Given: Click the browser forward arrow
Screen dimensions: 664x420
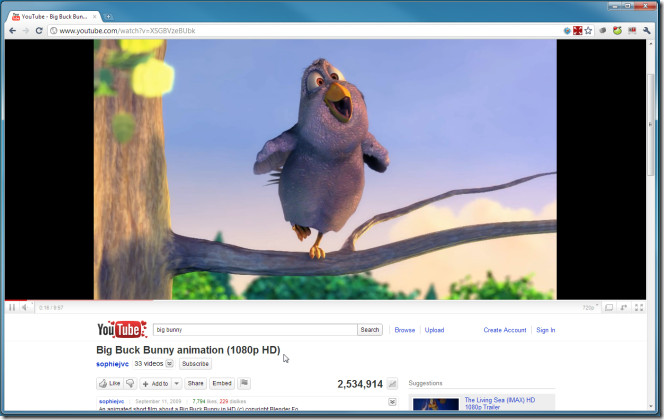Looking at the screenshot, I should 26,30.
